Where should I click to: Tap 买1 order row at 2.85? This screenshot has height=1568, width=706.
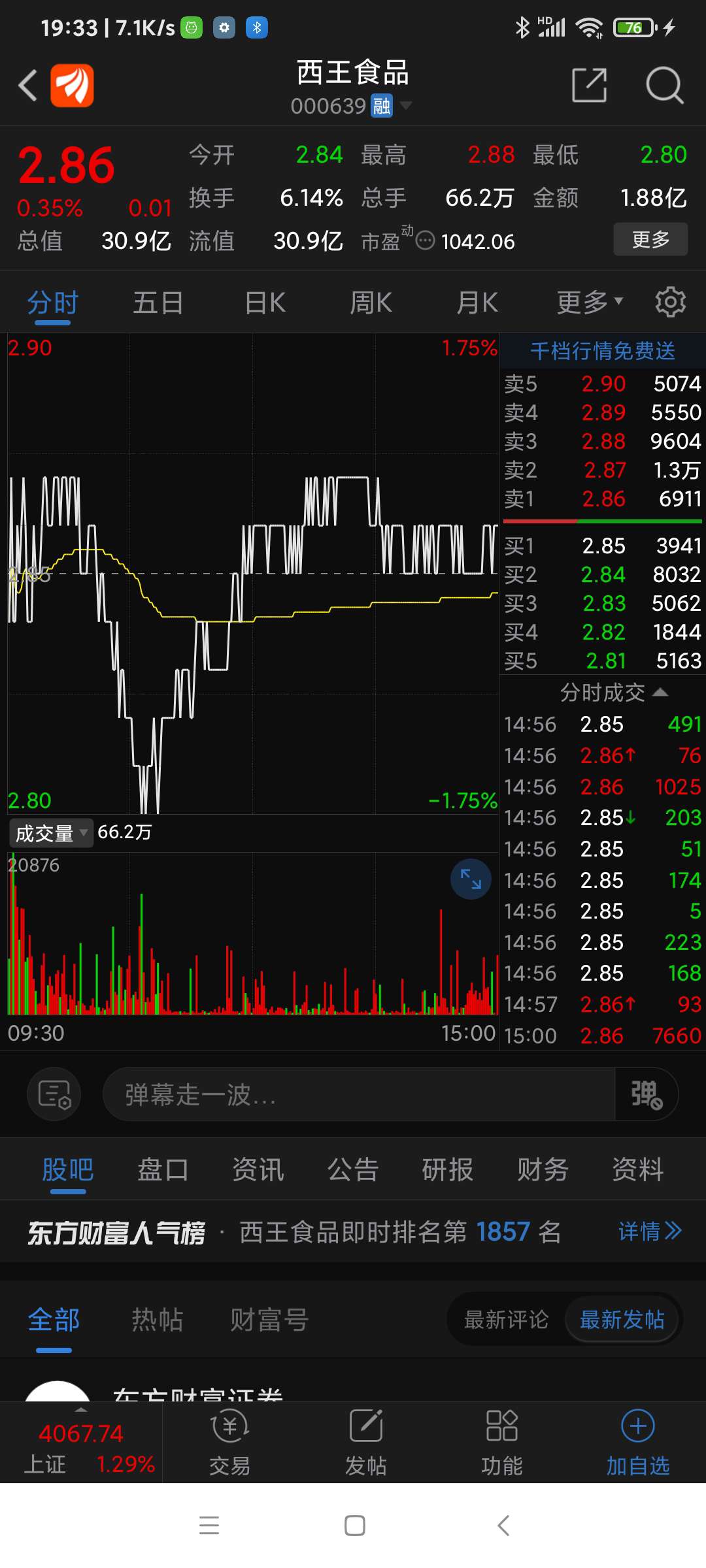point(602,546)
